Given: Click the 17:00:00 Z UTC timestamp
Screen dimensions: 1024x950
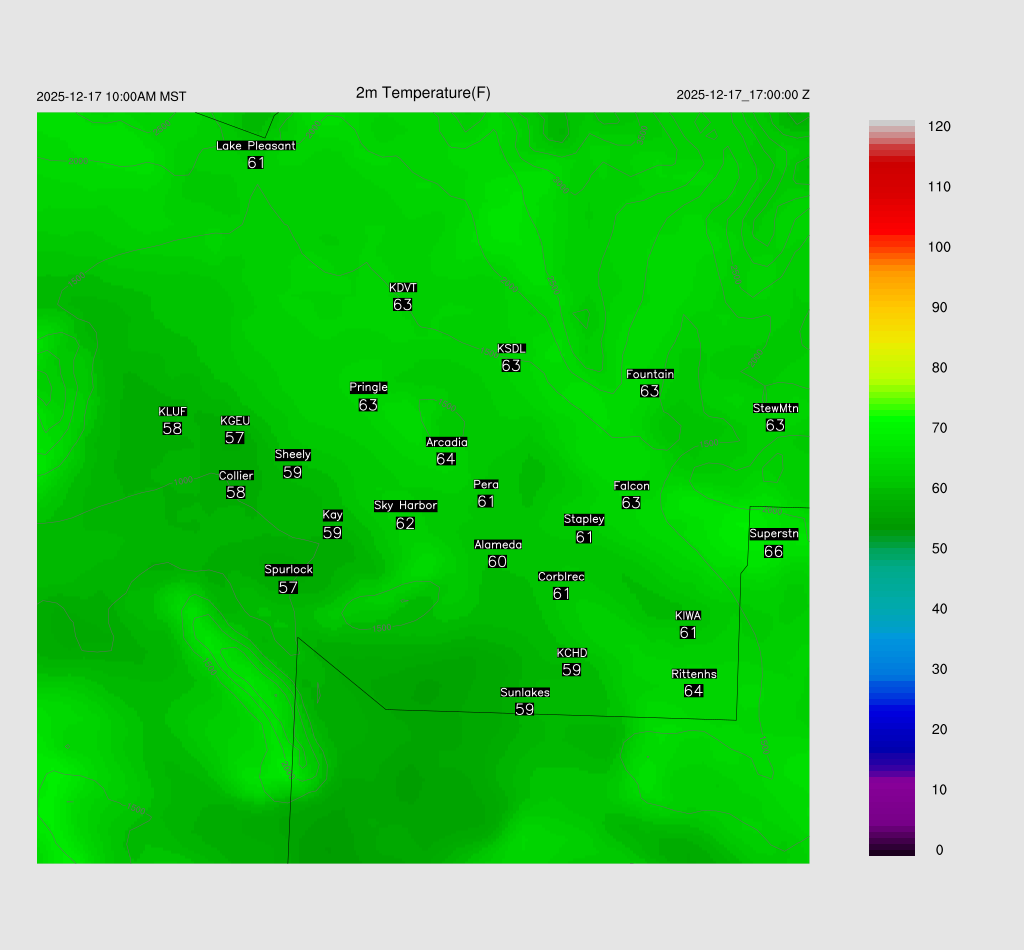Looking at the screenshot, I should [743, 95].
